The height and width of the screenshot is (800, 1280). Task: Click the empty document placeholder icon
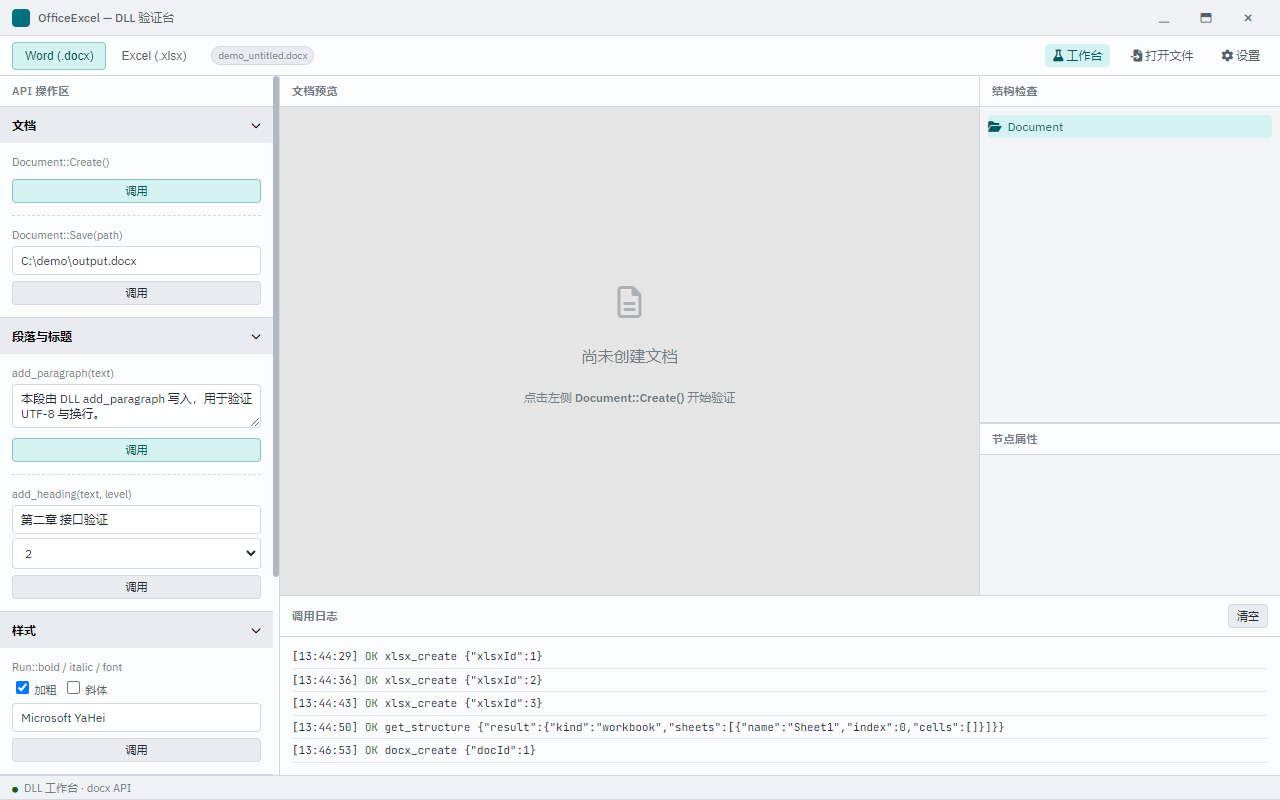pos(629,302)
